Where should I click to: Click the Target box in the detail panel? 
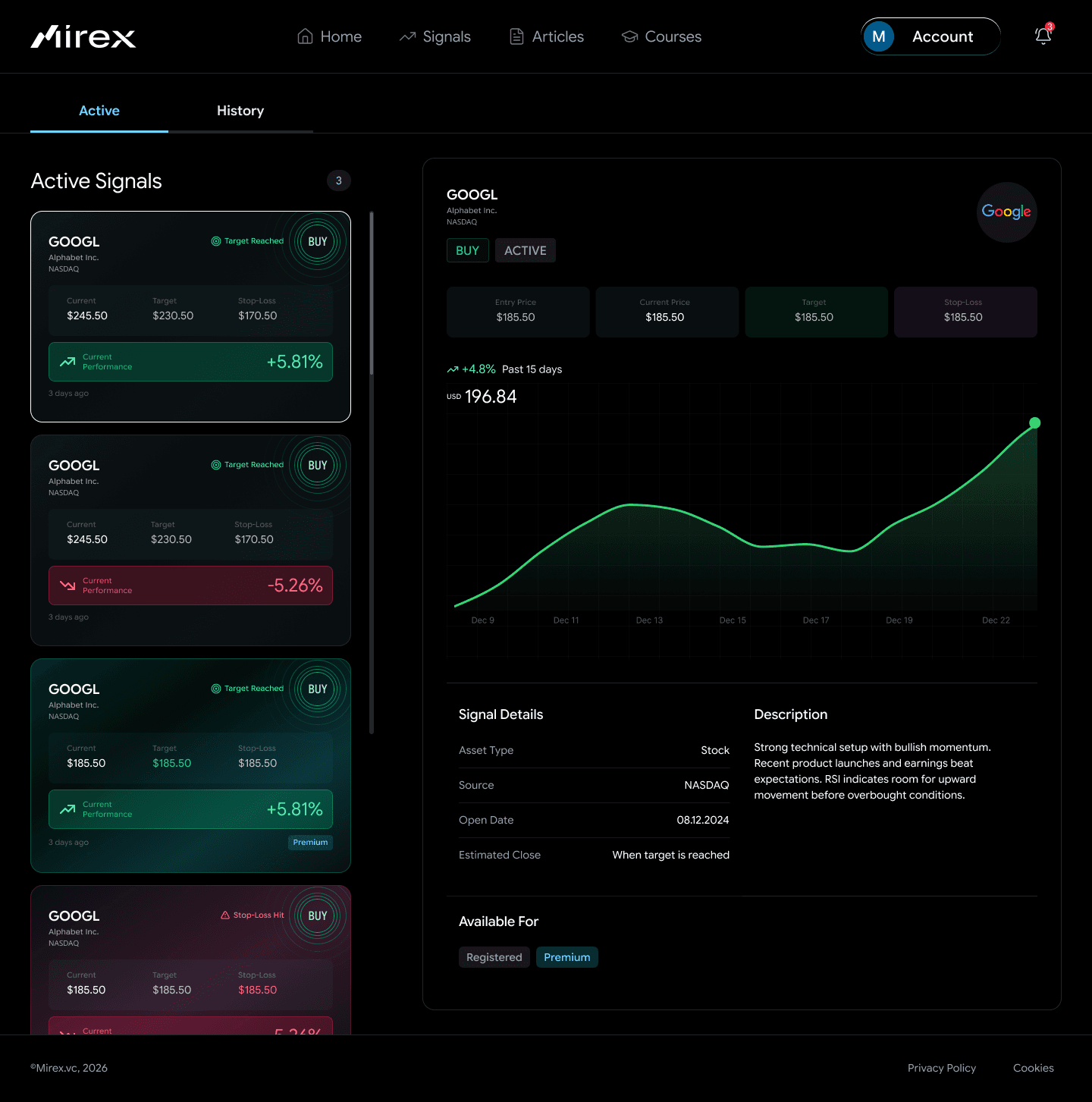(817, 312)
